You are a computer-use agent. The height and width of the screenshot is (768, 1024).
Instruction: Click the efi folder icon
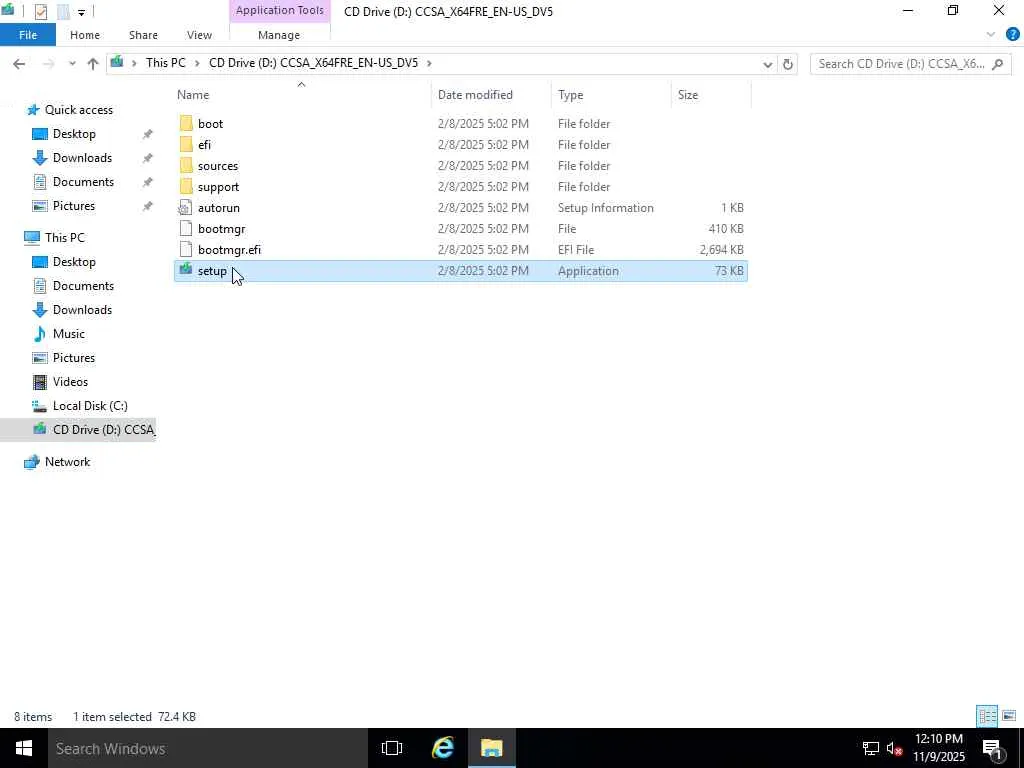pos(186,144)
